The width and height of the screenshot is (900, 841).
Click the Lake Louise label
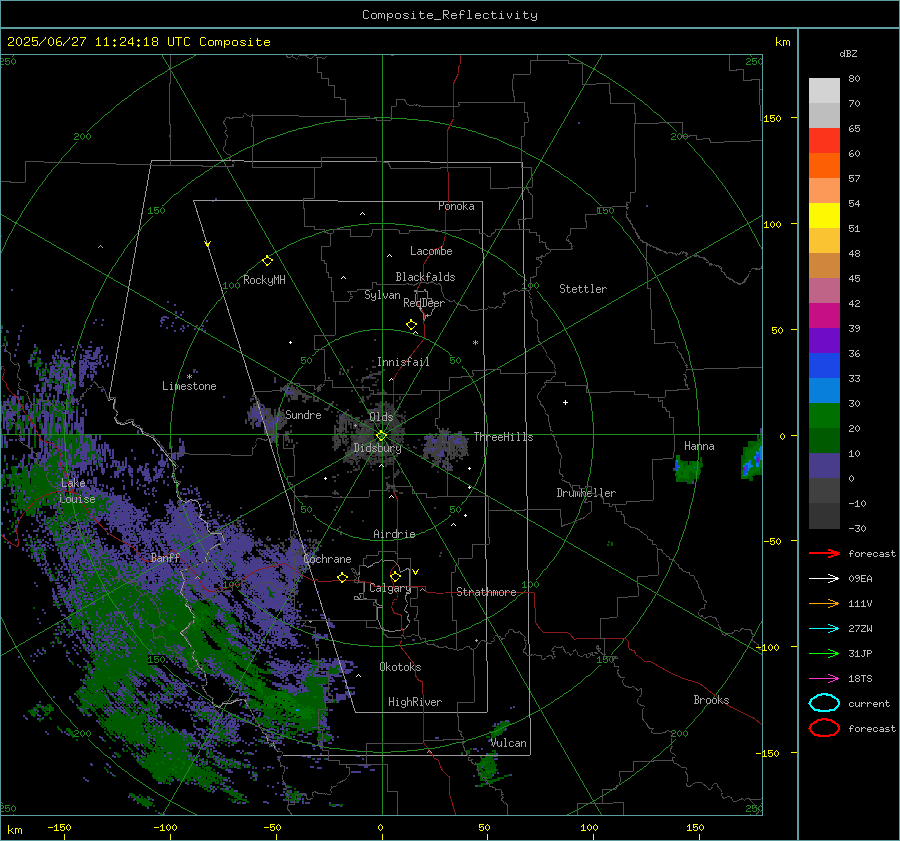77,491
